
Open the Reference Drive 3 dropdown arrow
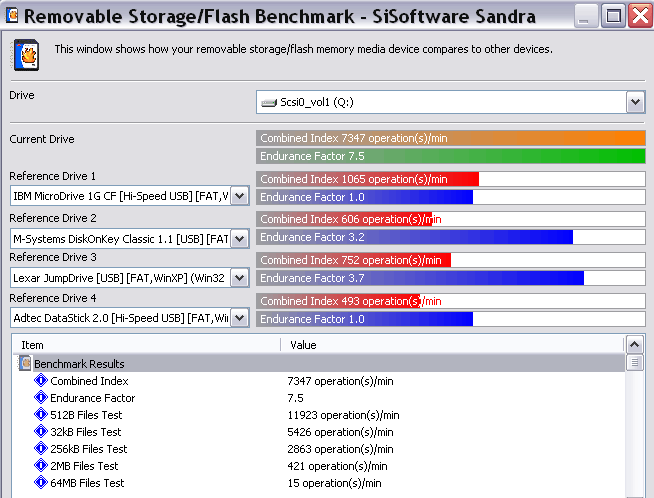click(x=239, y=278)
